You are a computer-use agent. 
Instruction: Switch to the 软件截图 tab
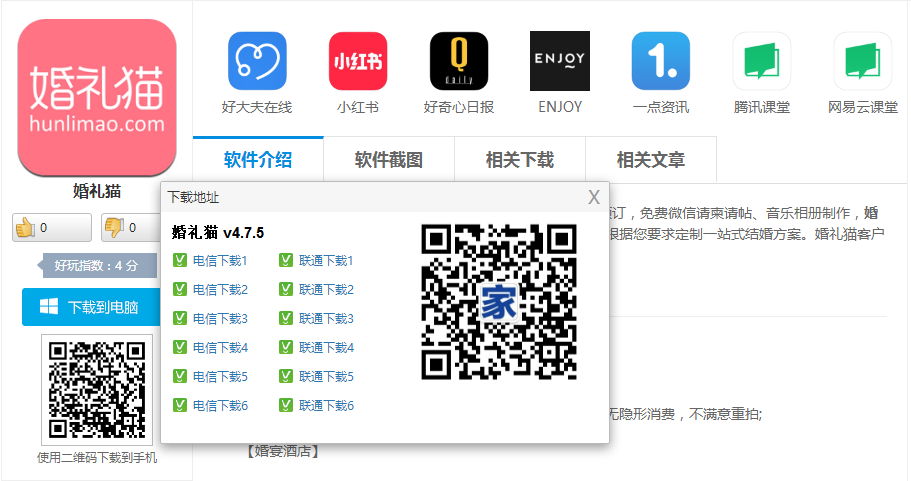pyautogui.click(x=389, y=159)
